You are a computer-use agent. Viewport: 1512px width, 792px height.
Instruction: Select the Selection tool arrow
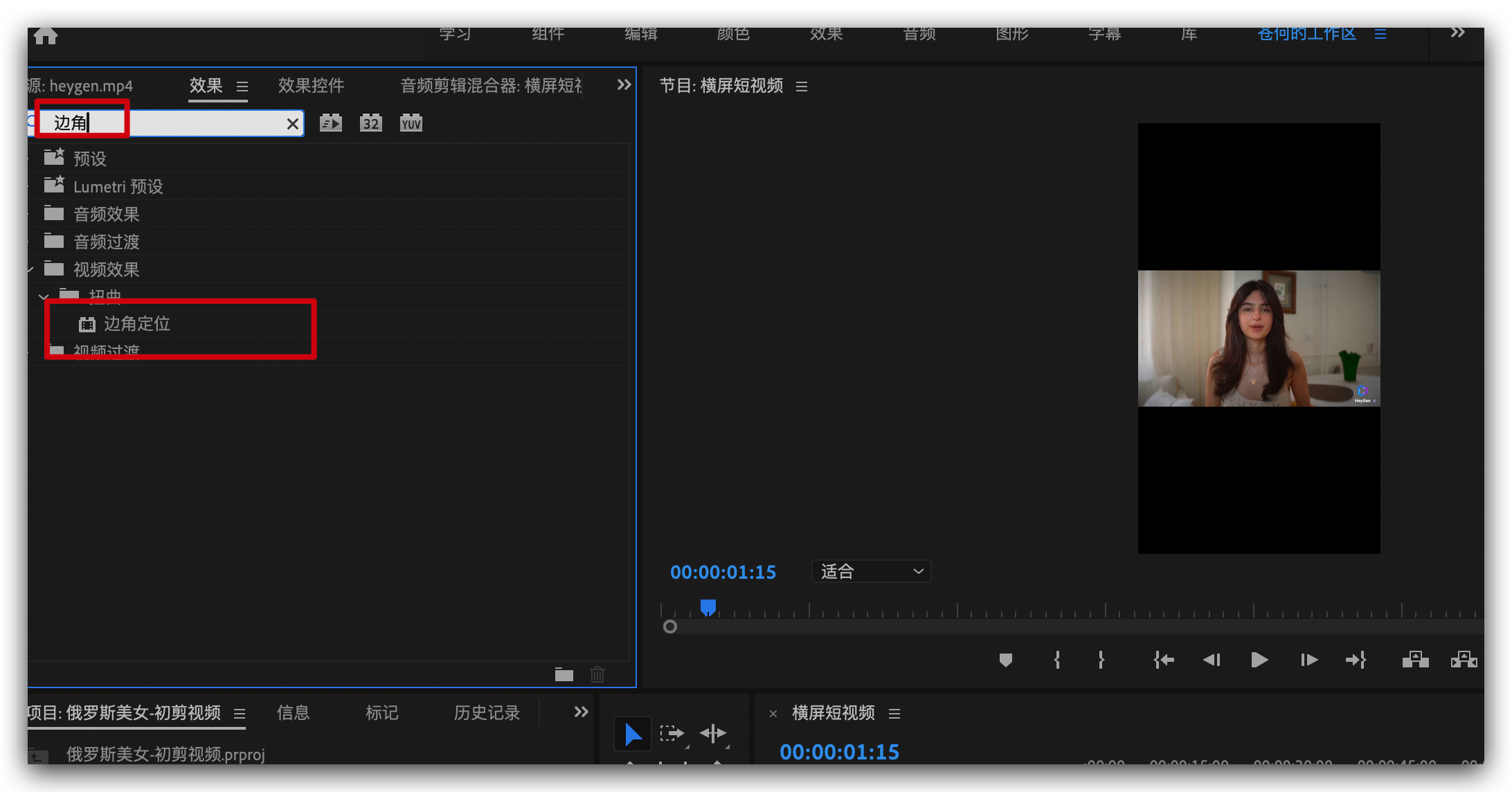point(633,734)
